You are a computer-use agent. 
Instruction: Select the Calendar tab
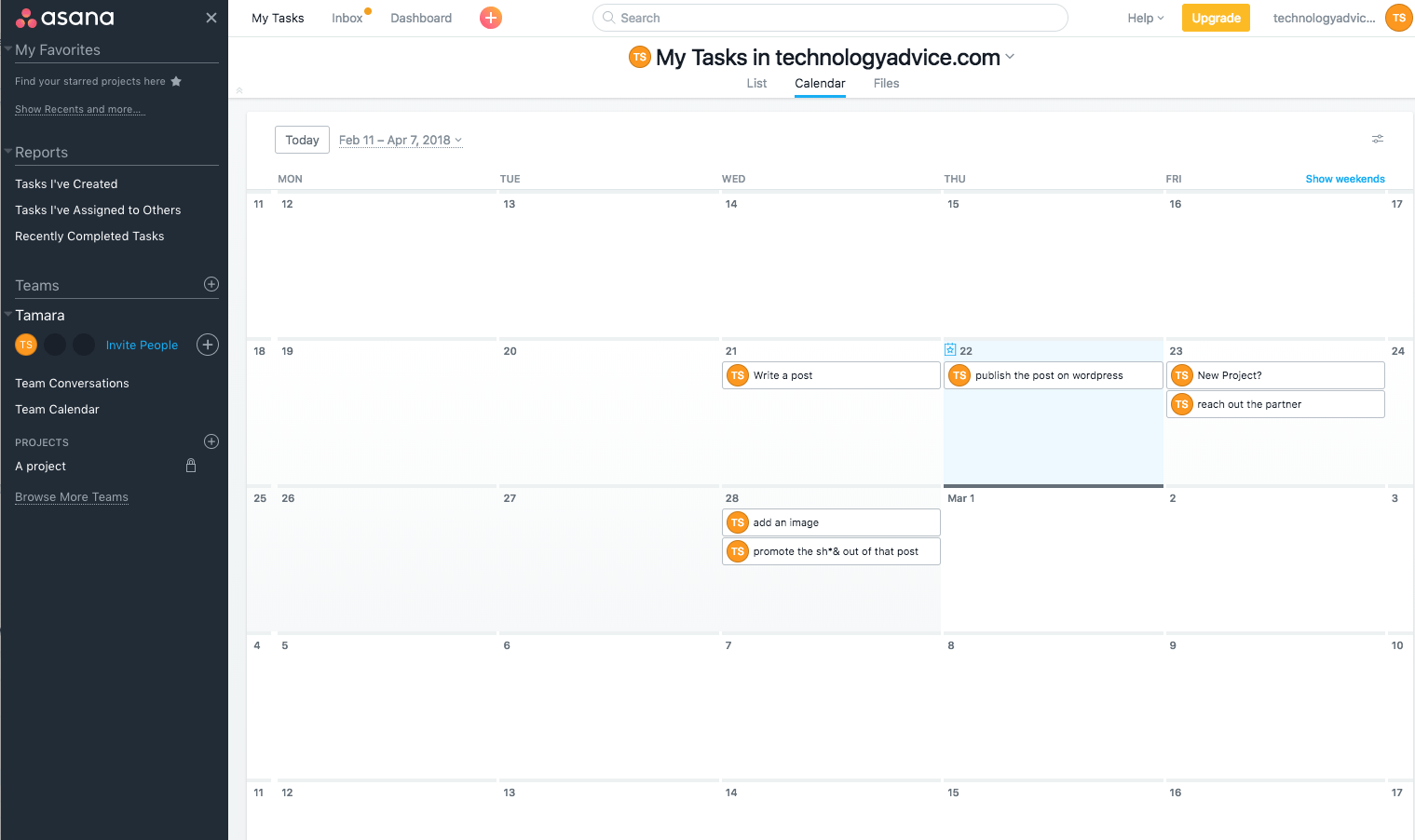point(820,83)
